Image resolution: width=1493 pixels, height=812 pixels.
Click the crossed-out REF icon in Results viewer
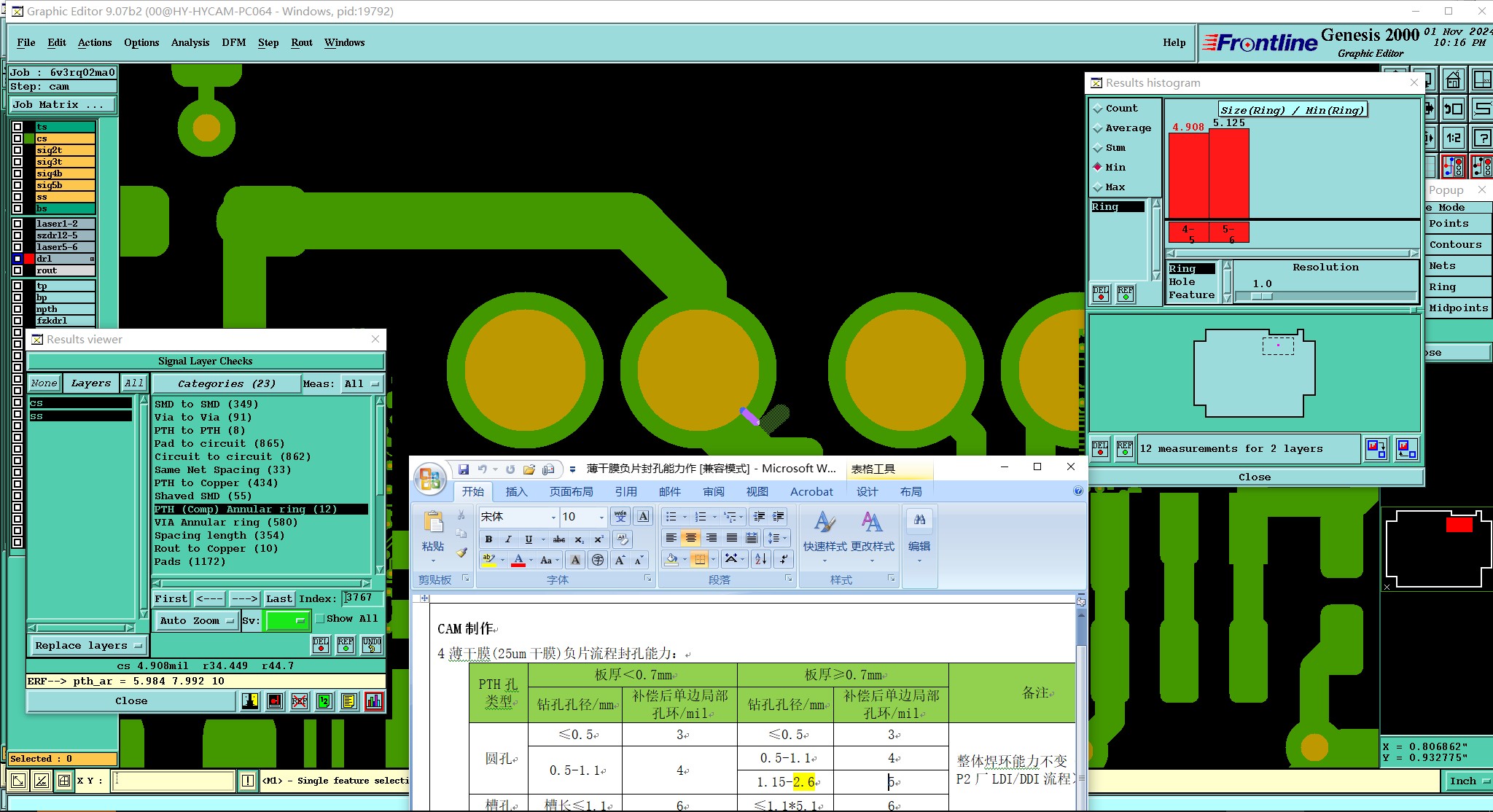[x=300, y=701]
